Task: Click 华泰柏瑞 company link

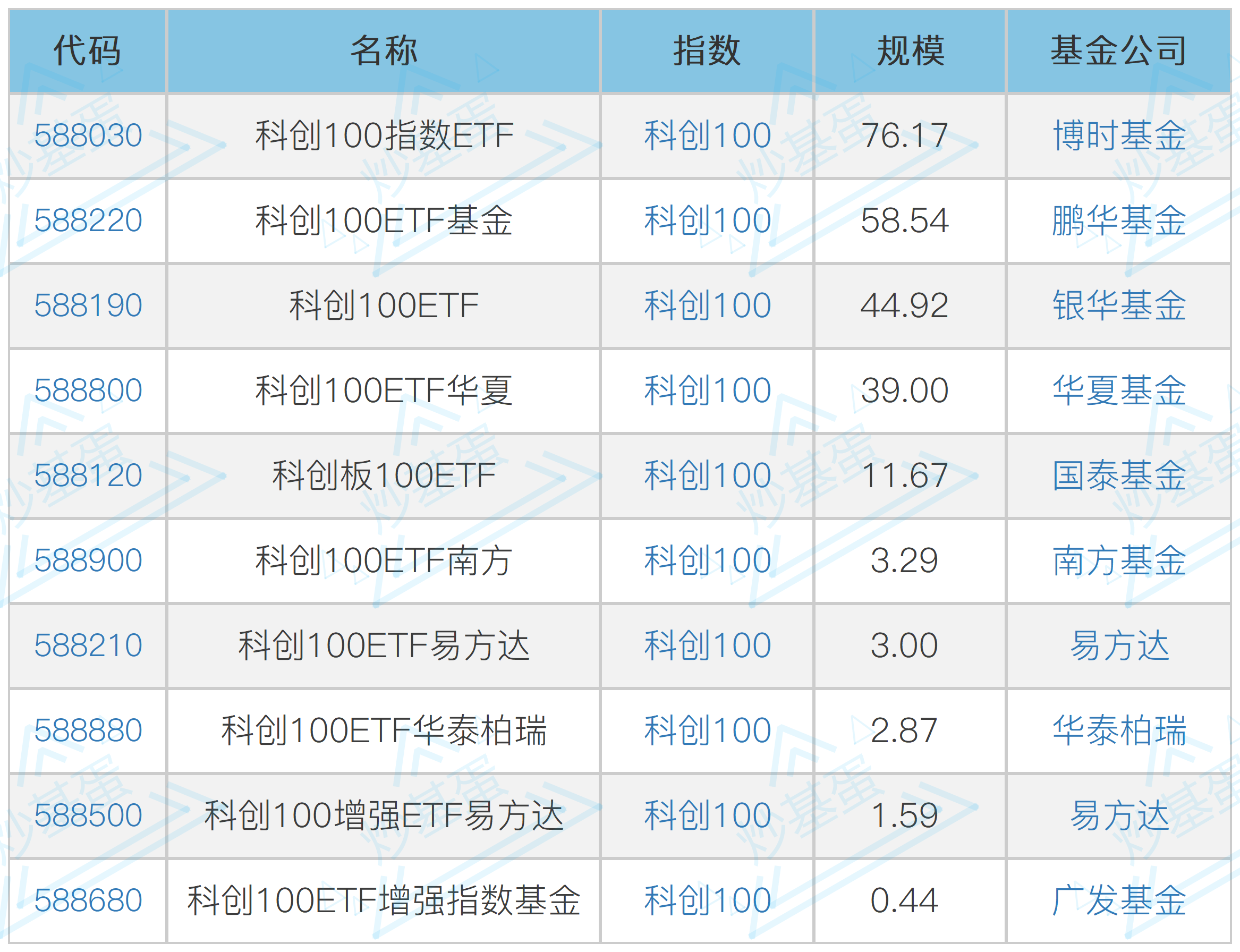Action: click(1119, 730)
